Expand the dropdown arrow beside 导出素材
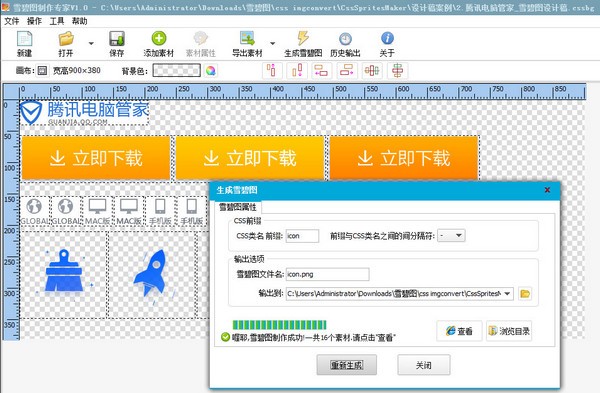Viewport: 600px width, 393px height. (272, 43)
